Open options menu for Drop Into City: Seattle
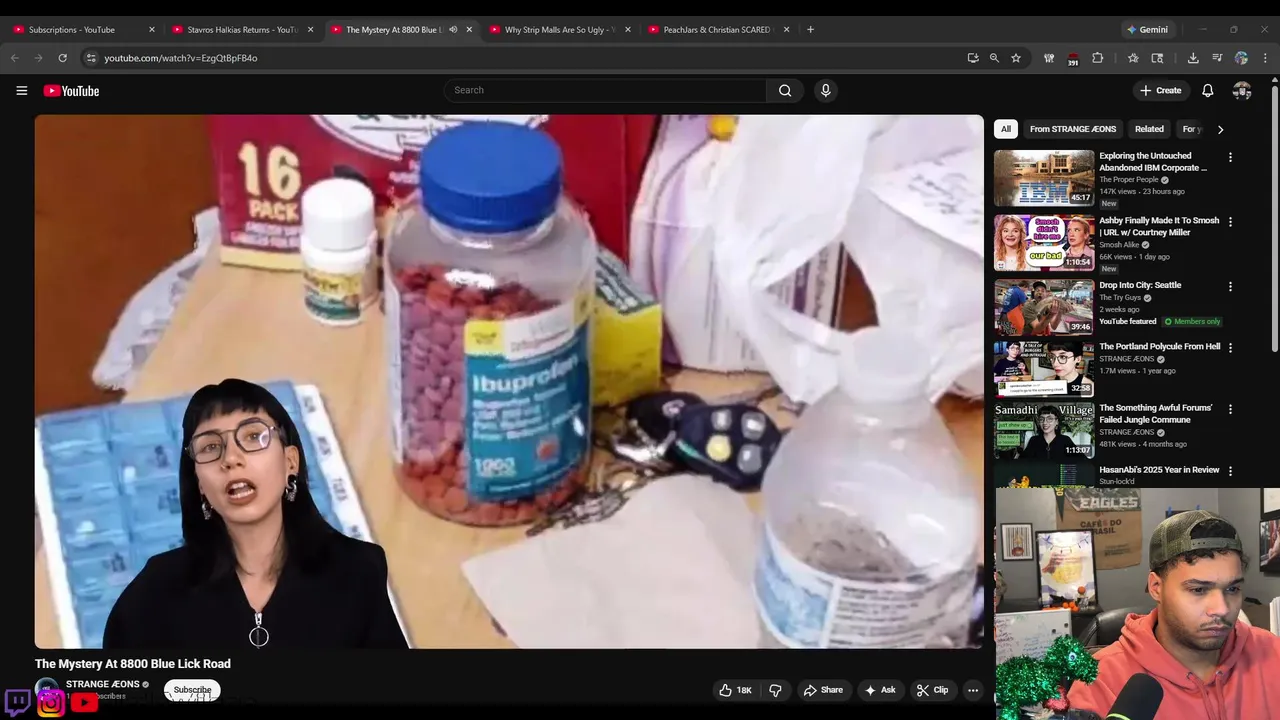This screenshot has width=1280, height=720. coord(1230,286)
